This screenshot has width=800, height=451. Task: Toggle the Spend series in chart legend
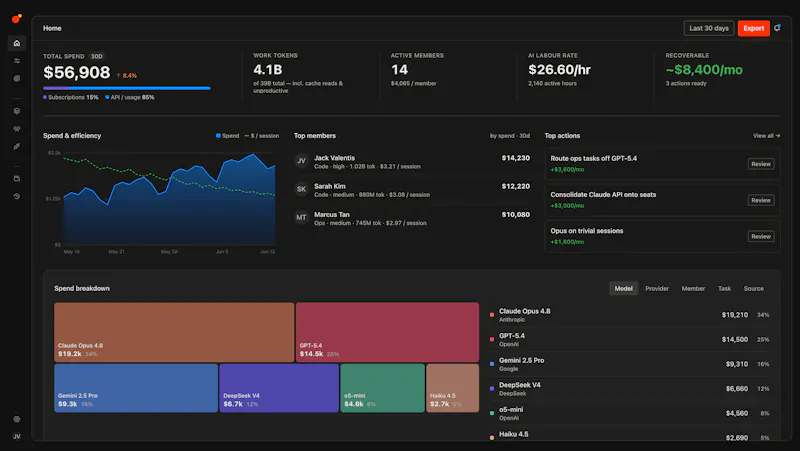tap(228, 136)
